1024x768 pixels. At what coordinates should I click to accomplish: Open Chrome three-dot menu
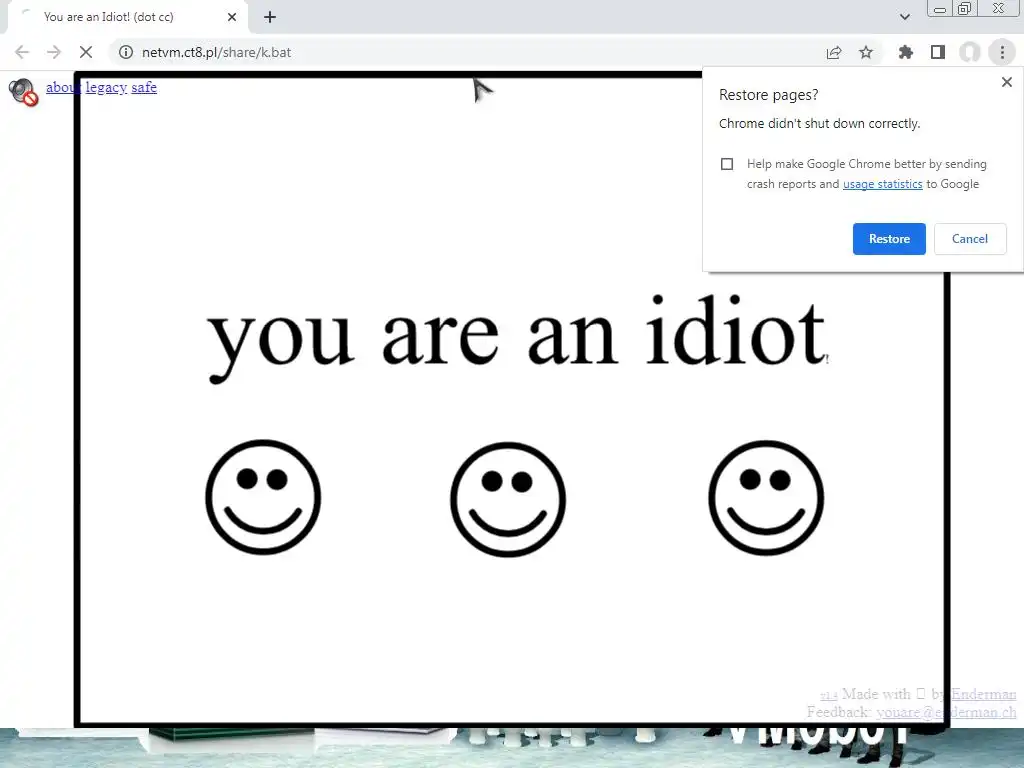pyautogui.click(x=1002, y=52)
